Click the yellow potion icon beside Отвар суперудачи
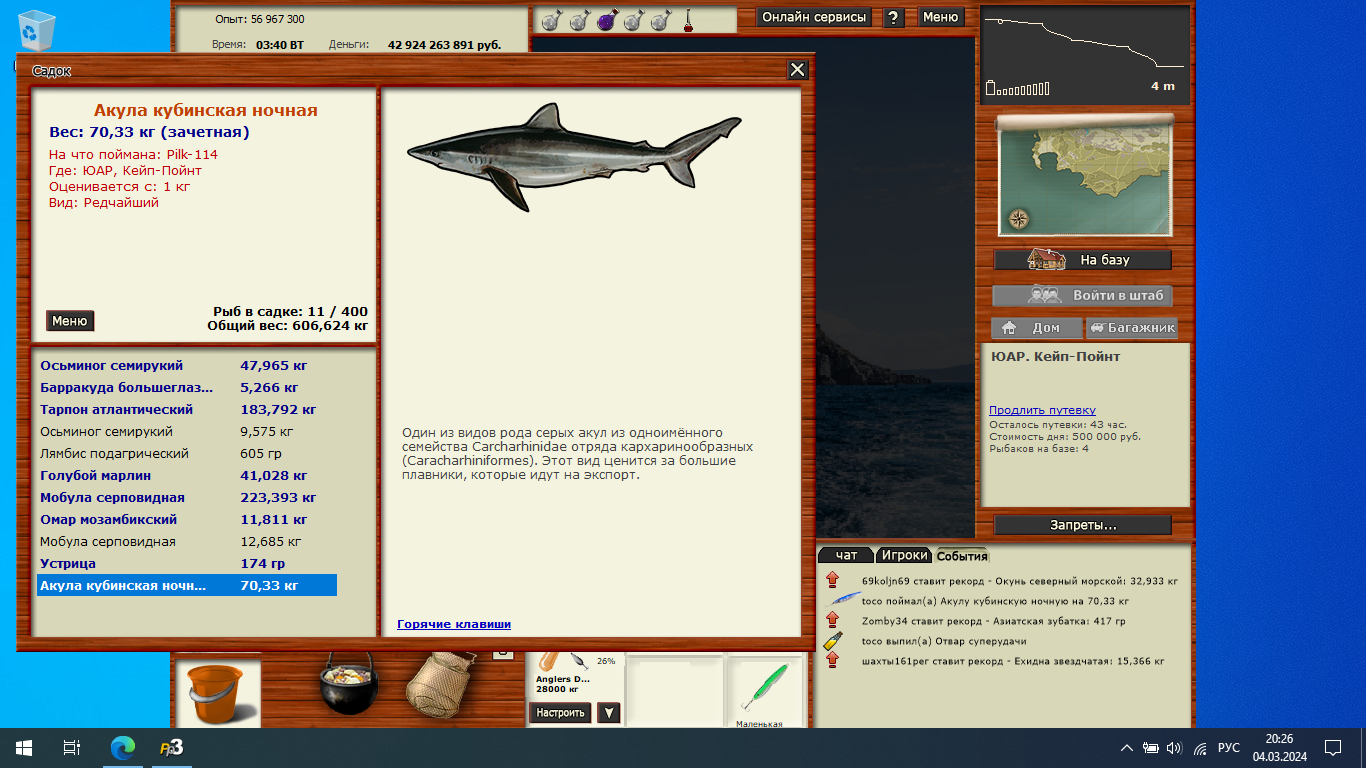The height and width of the screenshot is (768, 1366). pyautogui.click(x=833, y=641)
